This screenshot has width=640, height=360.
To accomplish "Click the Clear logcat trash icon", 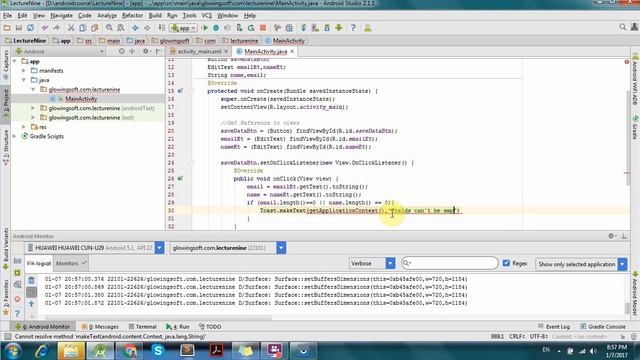I will [x=31, y=280].
